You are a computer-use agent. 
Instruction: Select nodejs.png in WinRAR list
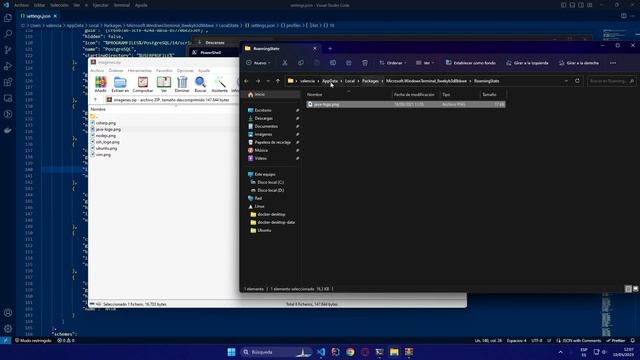coord(106,136)
